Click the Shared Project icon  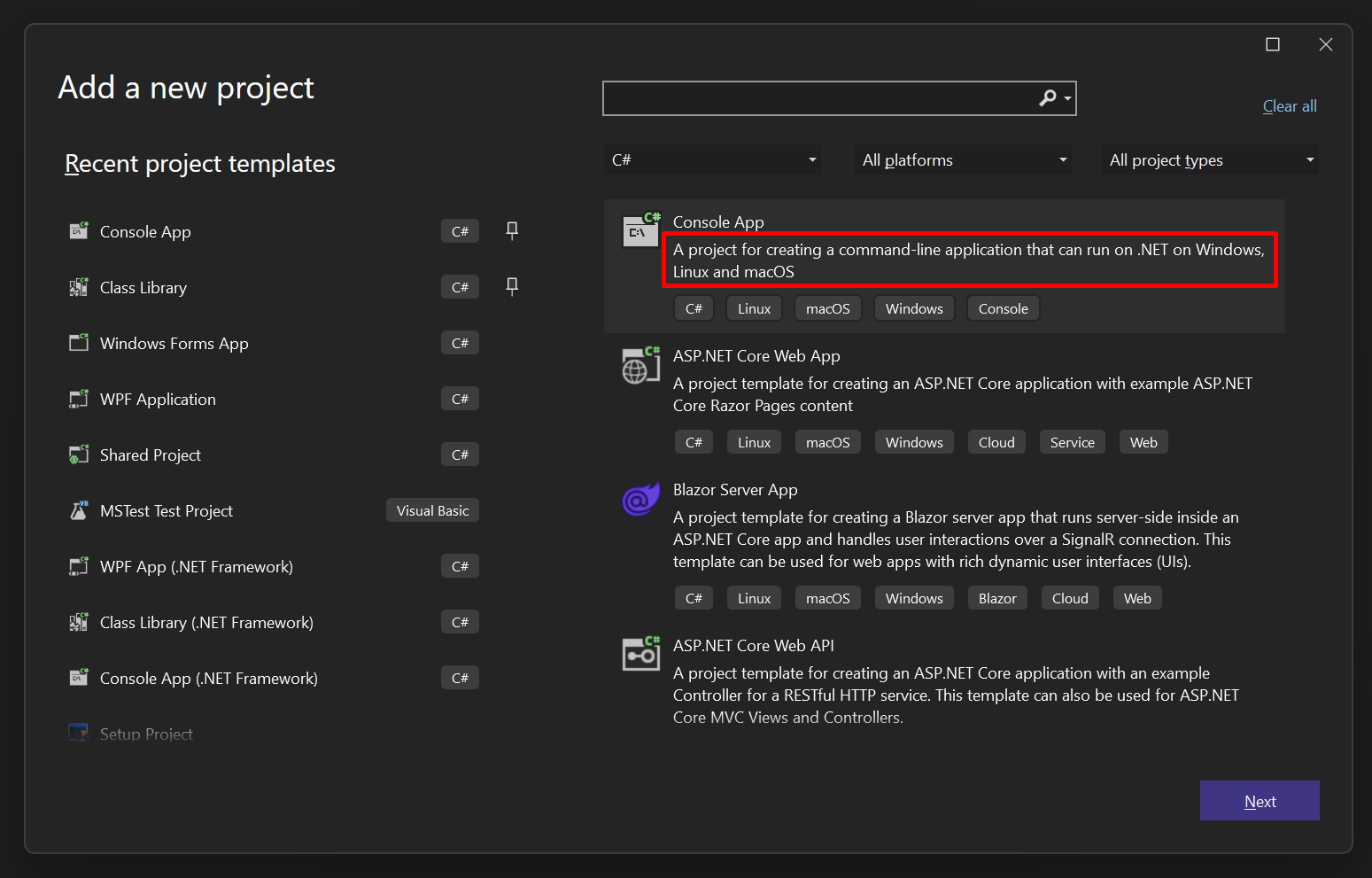78,455
